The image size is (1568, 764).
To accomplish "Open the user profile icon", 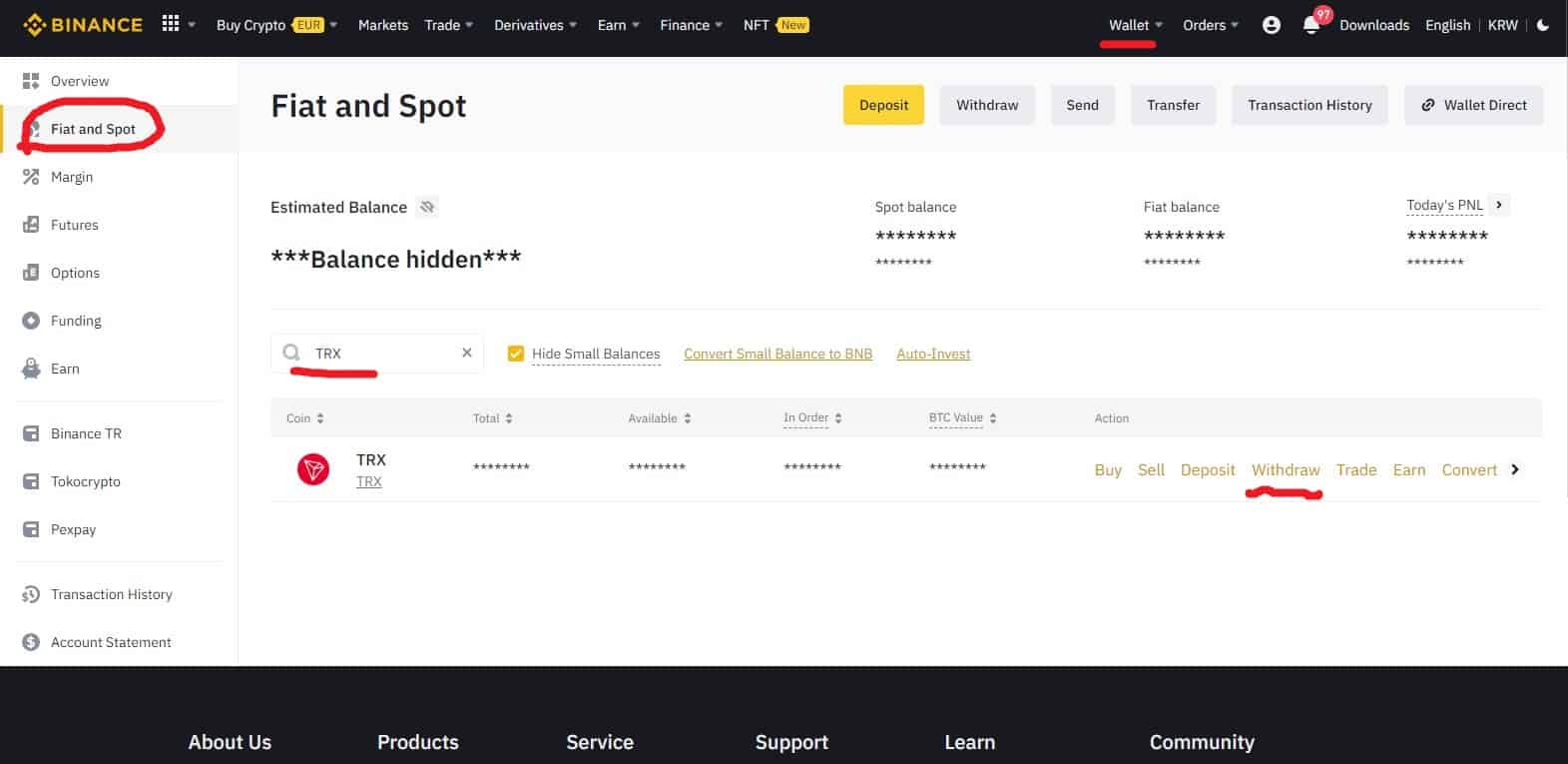I will tap(1272, 25).
